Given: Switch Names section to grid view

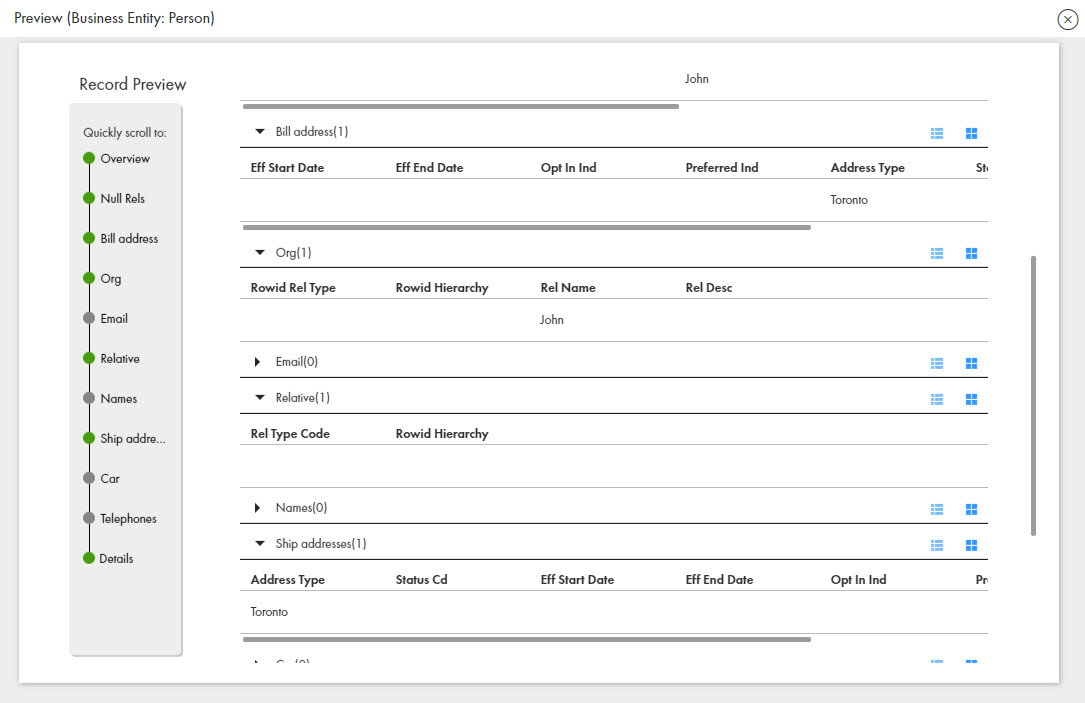Looking at the screenshot, I should (x=972, y=509).
